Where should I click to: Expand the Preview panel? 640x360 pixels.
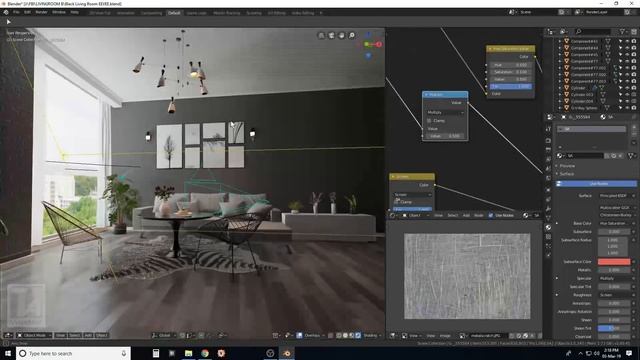[x=567, y=166]
